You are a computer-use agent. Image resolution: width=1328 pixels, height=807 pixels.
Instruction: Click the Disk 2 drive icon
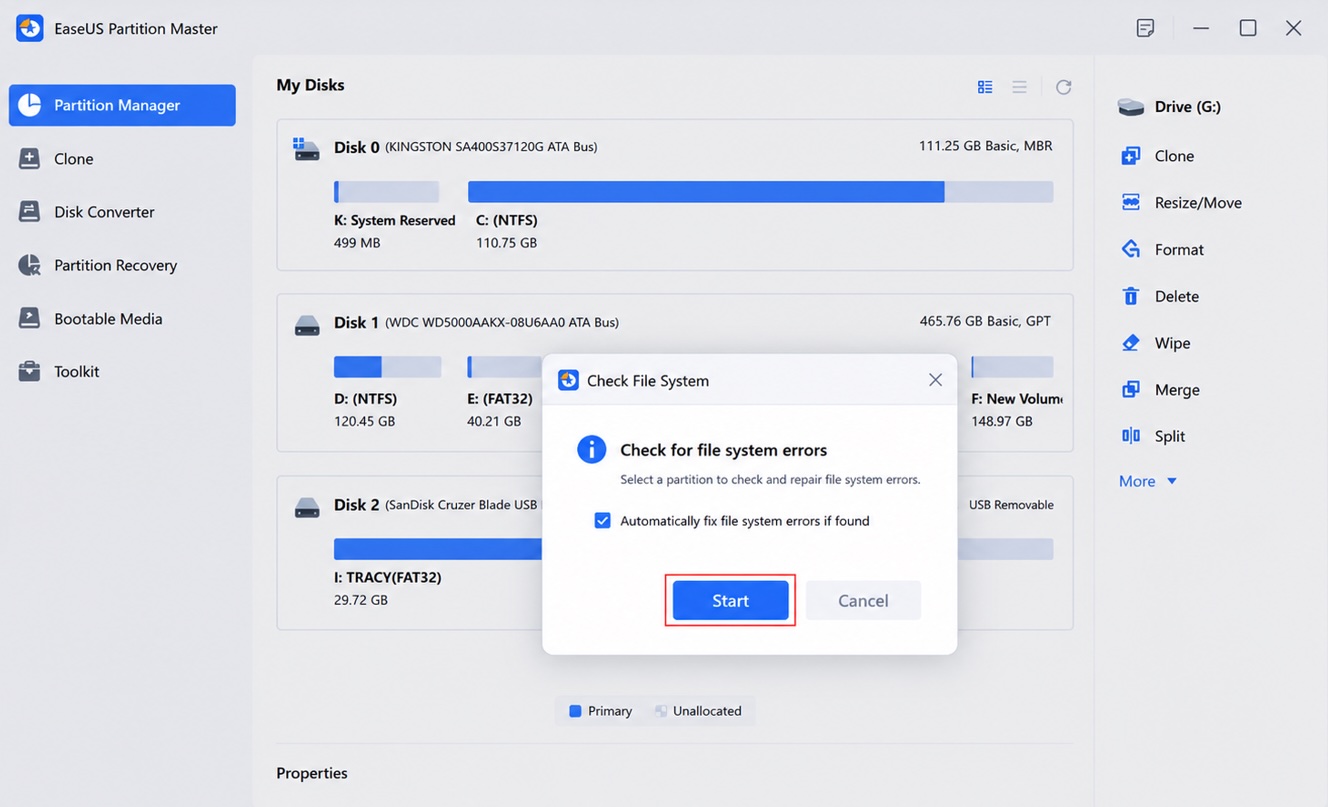tap(307, 508)
